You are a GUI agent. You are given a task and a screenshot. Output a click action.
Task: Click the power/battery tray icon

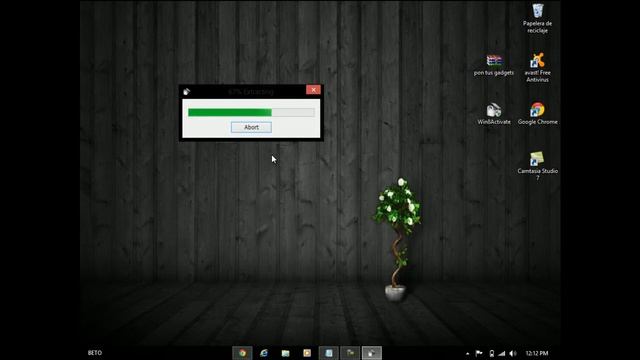click(492, 353)
